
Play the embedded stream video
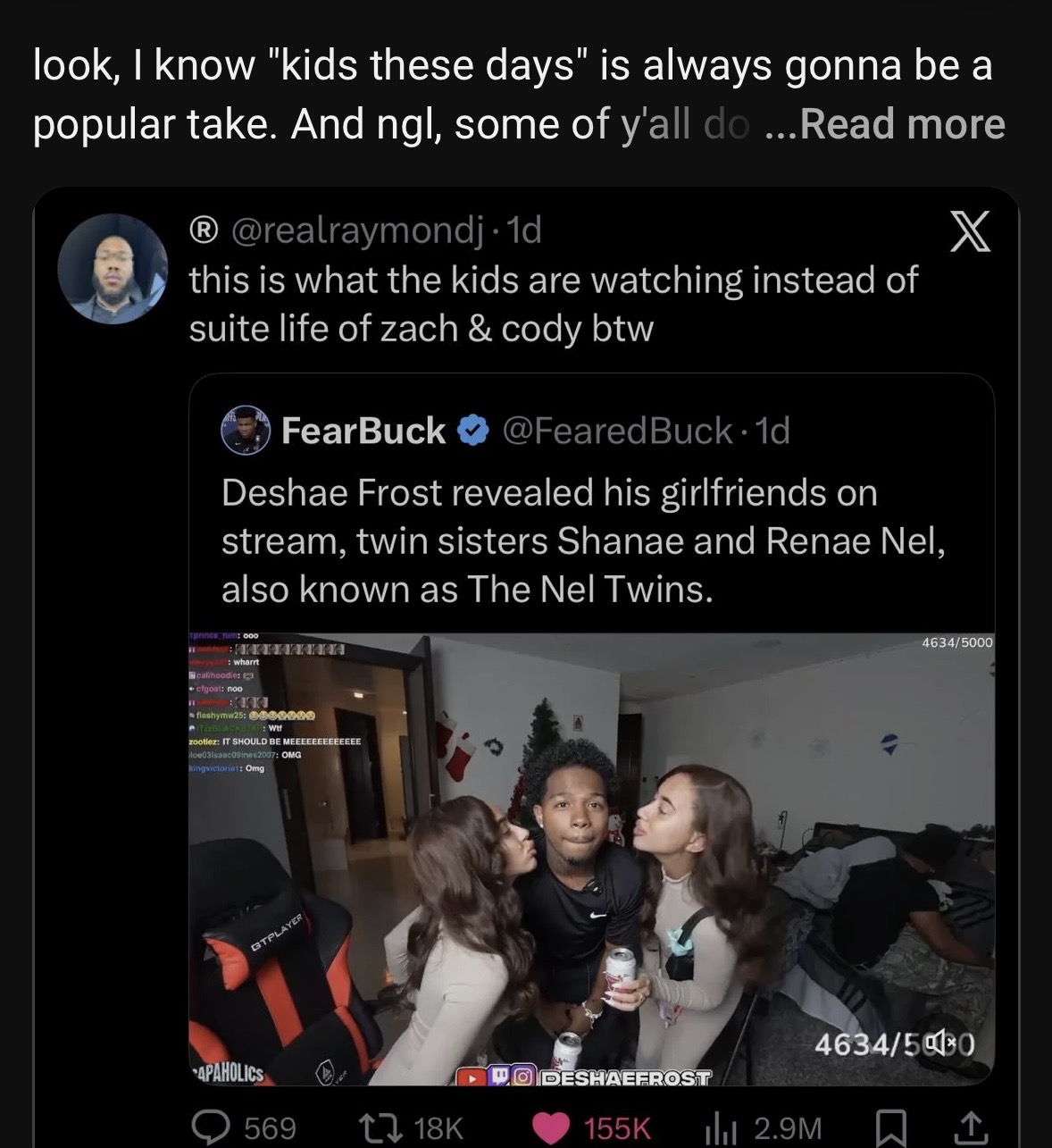coord(591,858)
